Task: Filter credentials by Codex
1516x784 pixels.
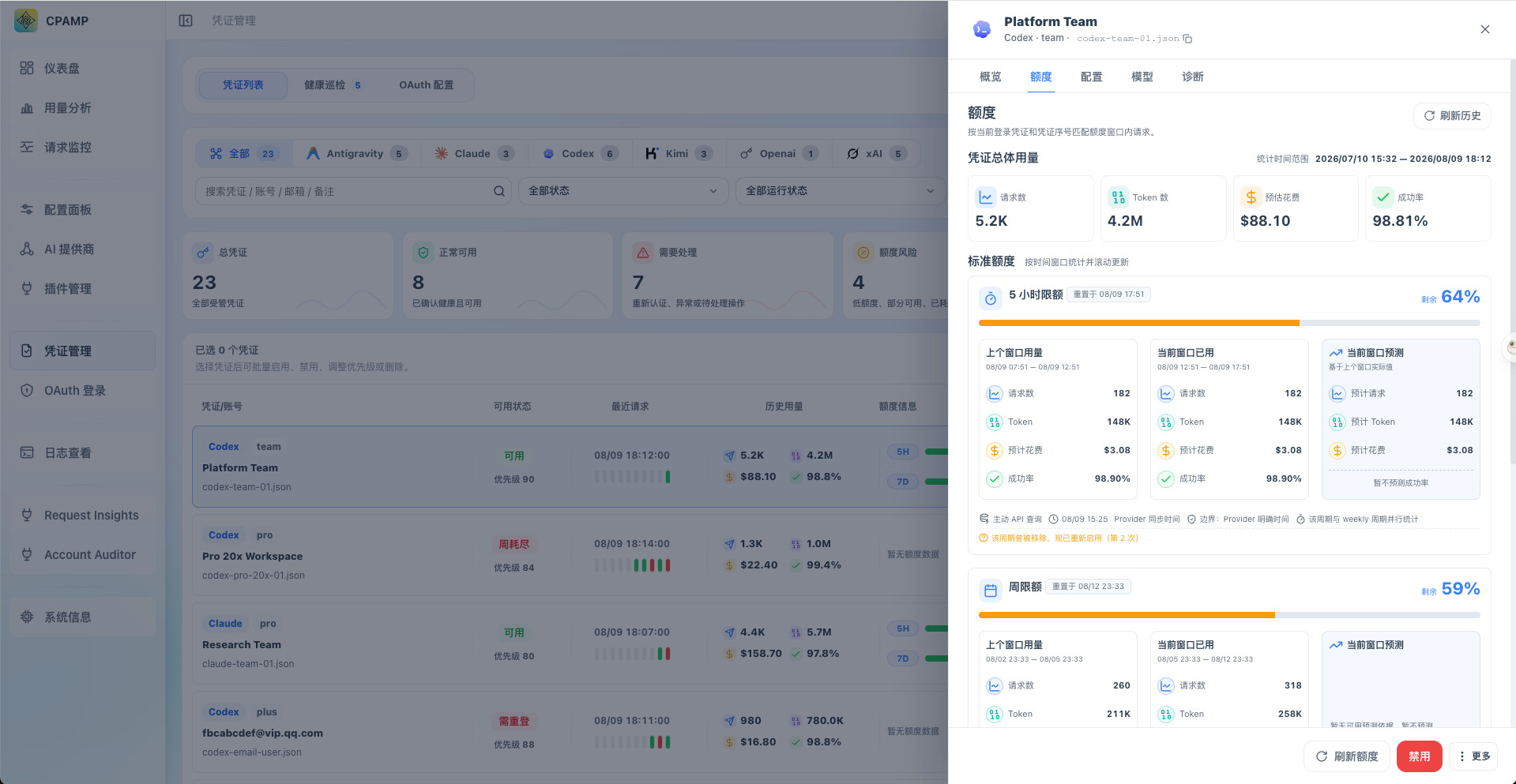Action: 581,154
